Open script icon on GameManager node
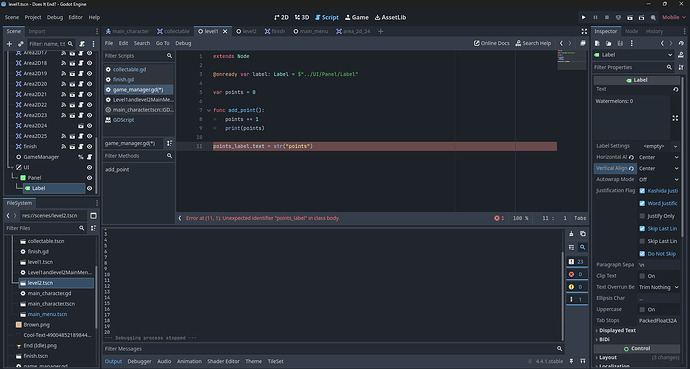Screen dimensions: 690x369 (x=89, y=157)
